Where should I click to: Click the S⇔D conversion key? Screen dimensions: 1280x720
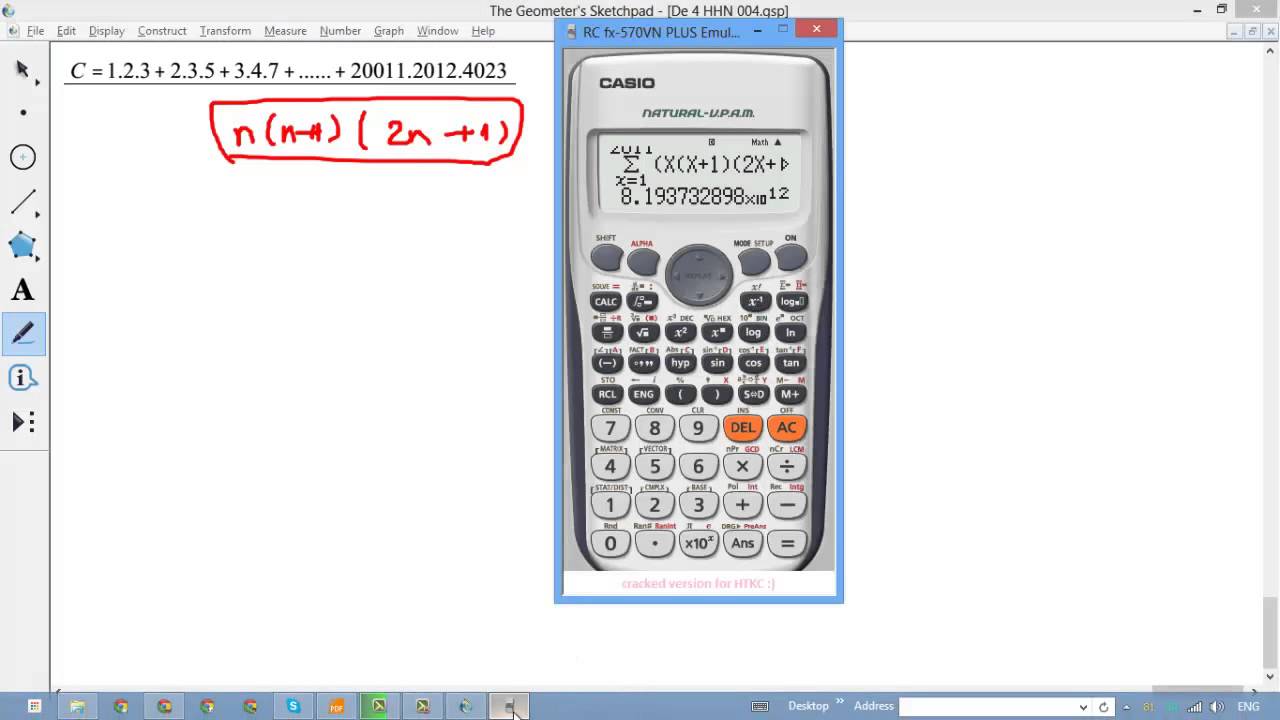pos(754,394)
